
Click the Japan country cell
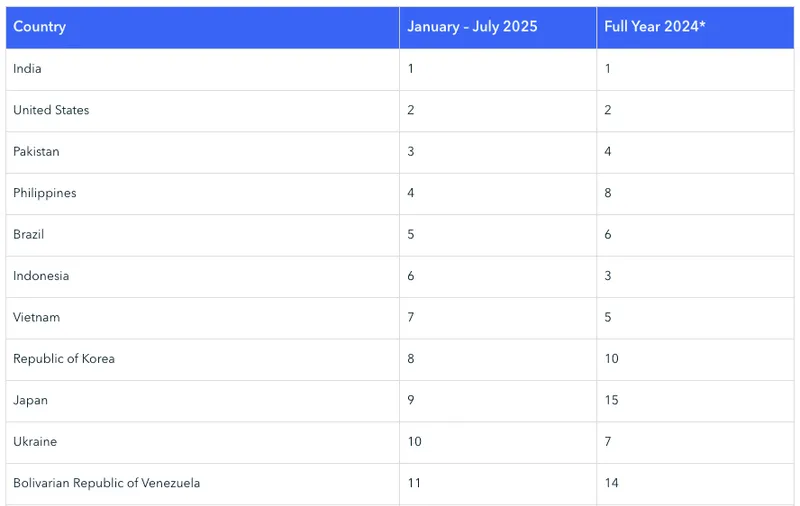click(31, 400)
